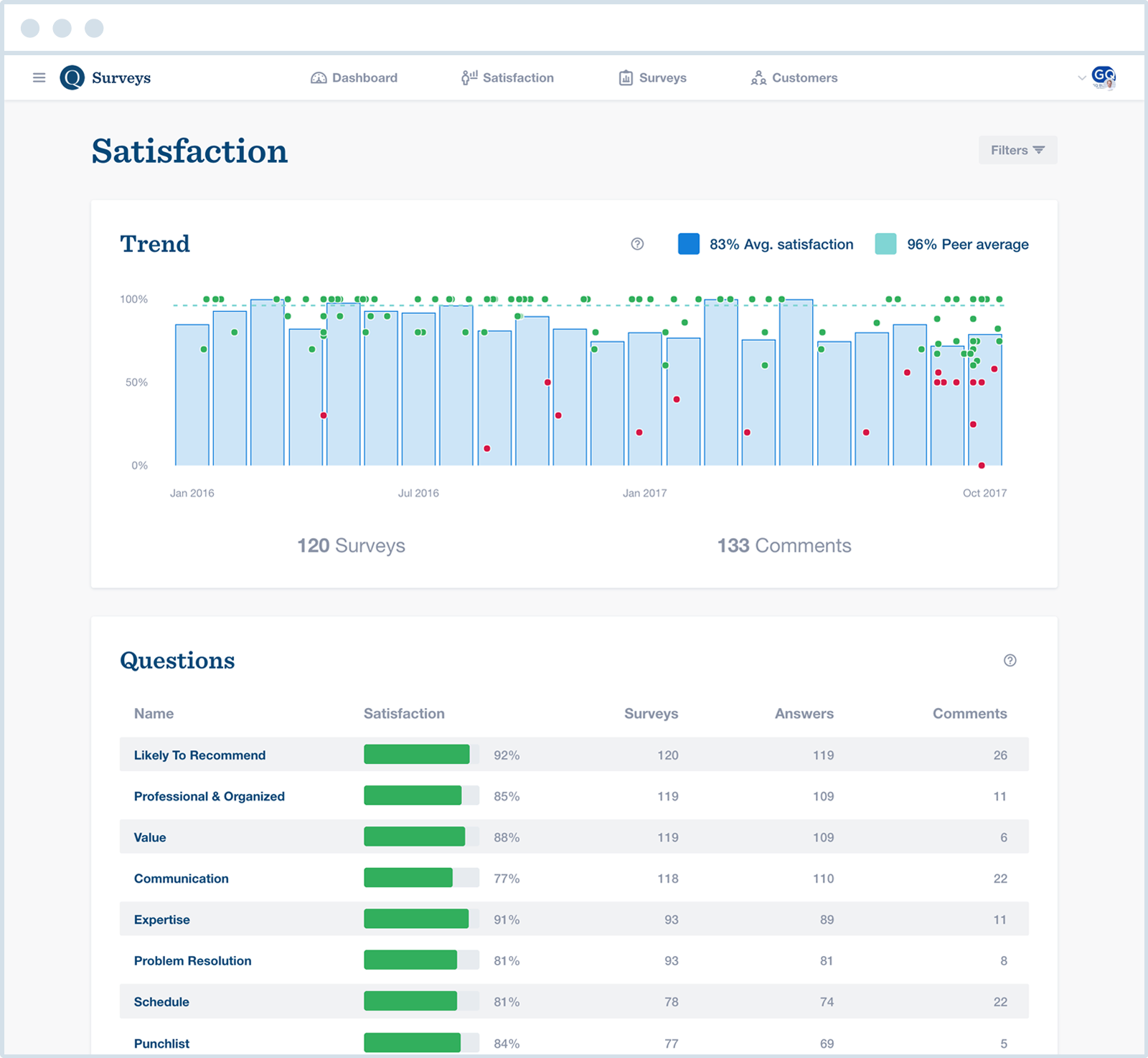Open the Filters dropdown button

tap(1018, 150)
